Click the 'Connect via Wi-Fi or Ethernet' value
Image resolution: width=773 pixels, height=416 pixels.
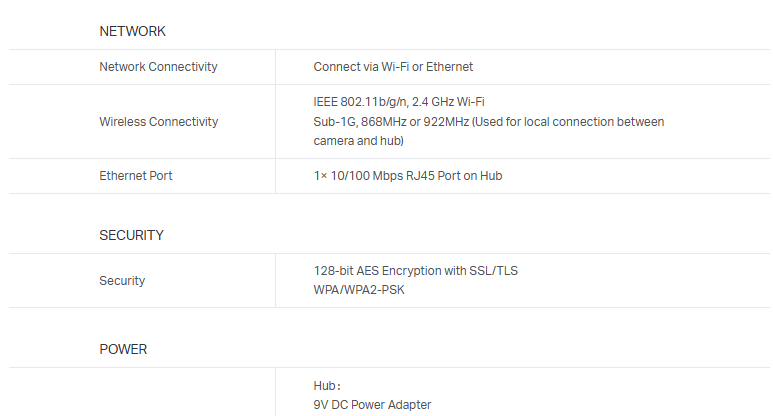393,67
